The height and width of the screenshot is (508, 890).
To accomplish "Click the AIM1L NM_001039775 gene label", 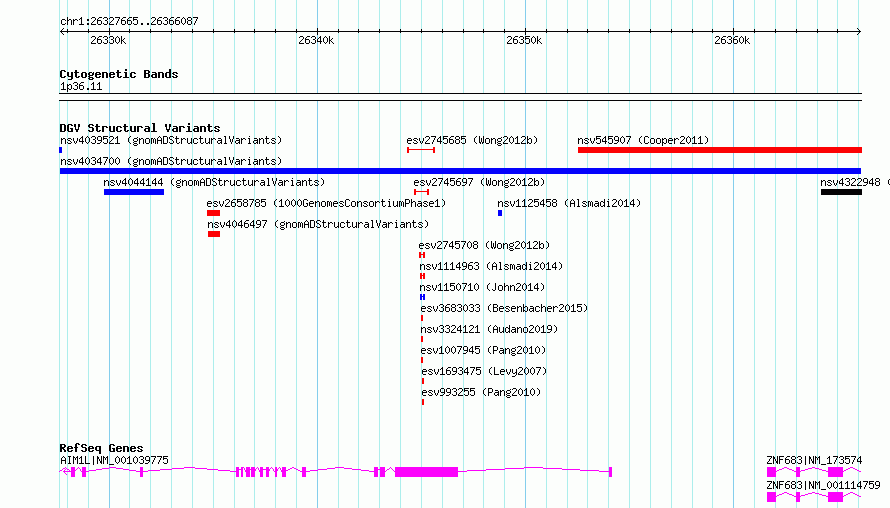I will click(x=114, y=460).
